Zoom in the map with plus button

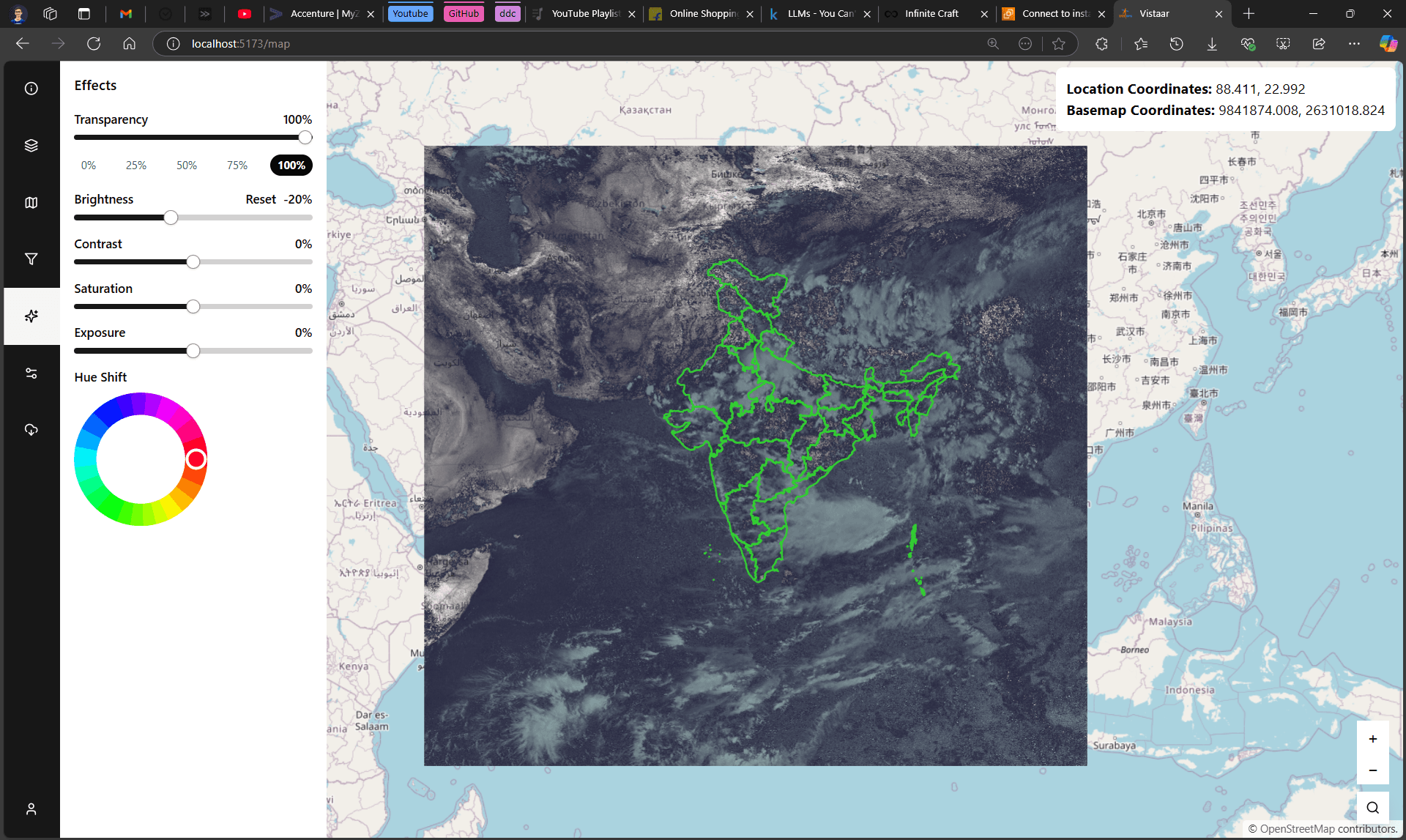coord(1372,739)
